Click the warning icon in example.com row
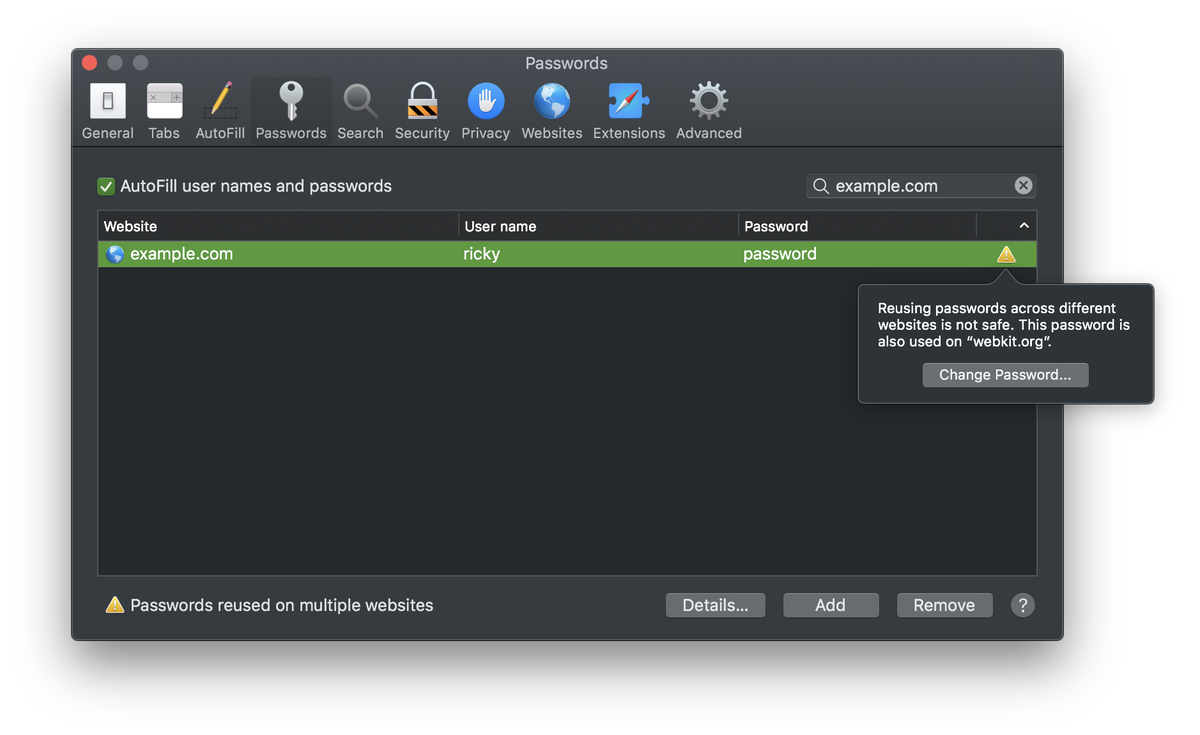Screen dimensions: 1200x735 pos(1006,254)
